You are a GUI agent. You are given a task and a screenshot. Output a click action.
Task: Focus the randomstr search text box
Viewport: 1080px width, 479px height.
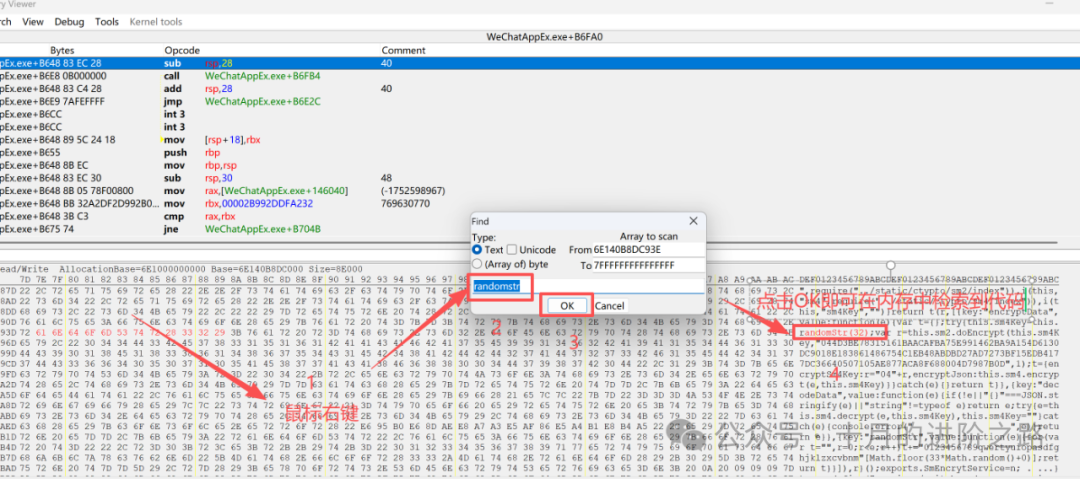pos(588,286)
